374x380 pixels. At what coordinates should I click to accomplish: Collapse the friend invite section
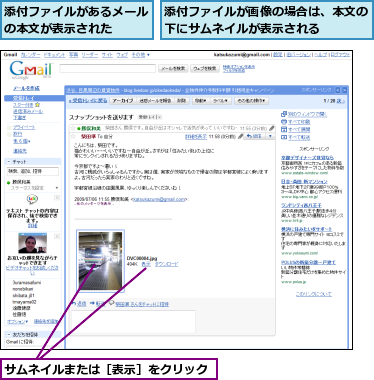[x=9, y=334]
